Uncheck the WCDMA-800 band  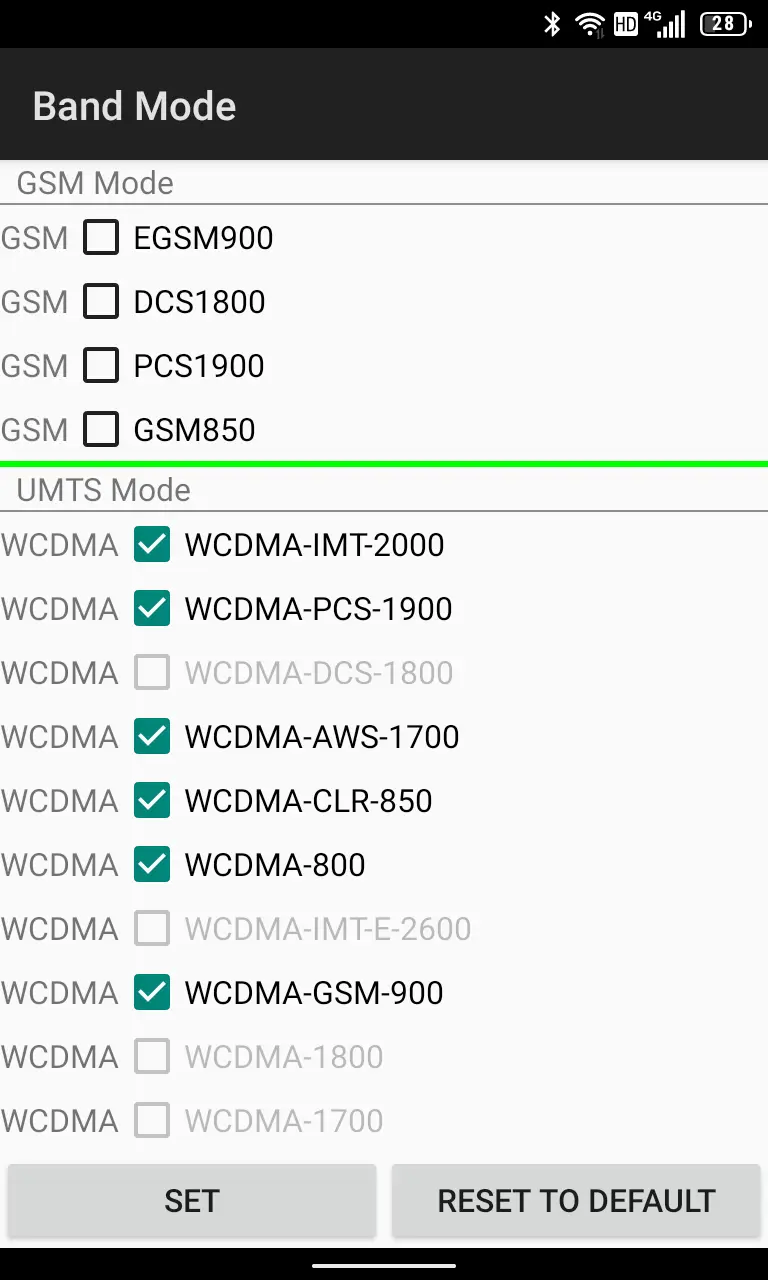pyautogui.click(x=152, y=865)
